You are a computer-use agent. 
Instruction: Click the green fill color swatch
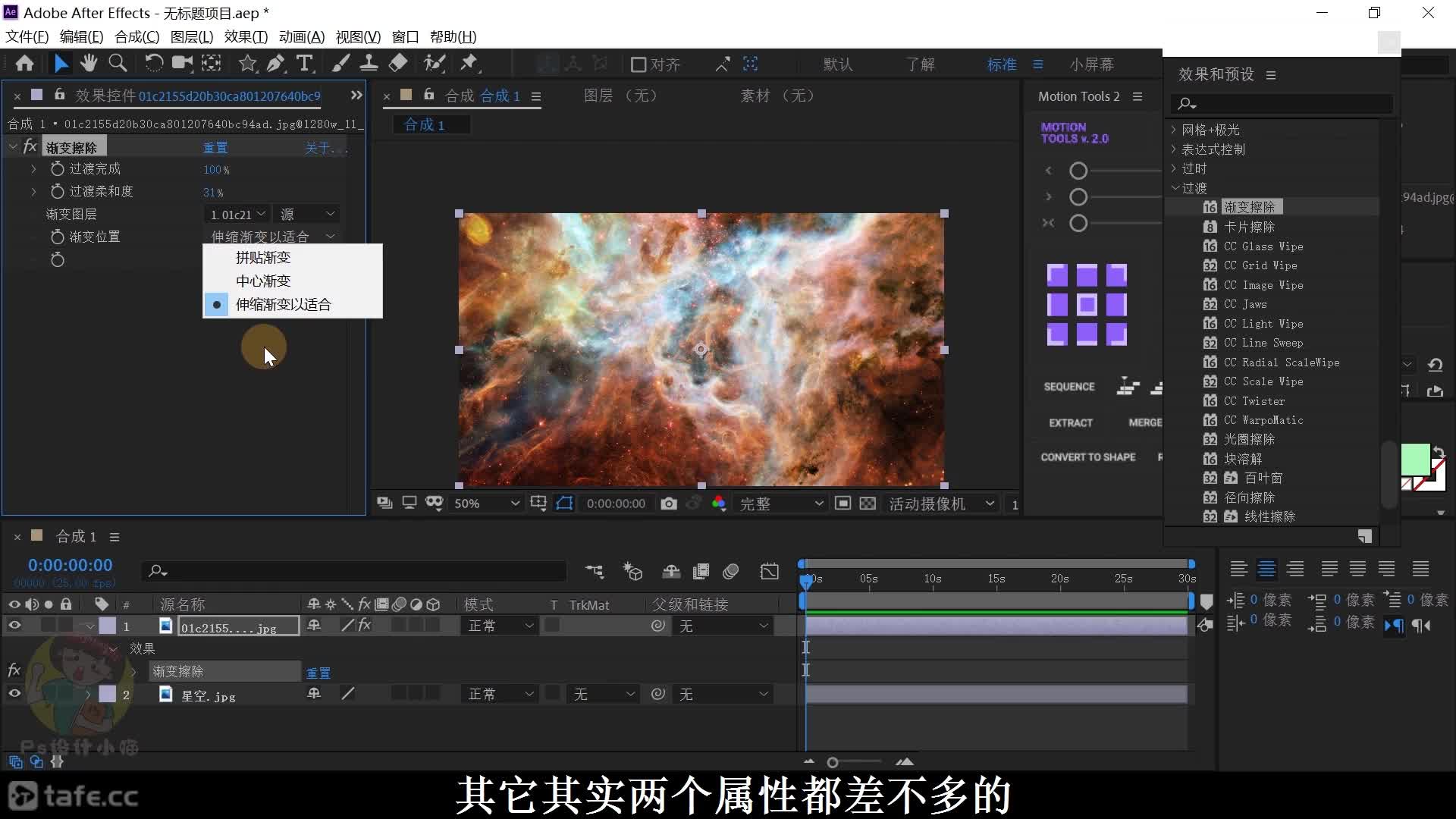coord(1414,460)
